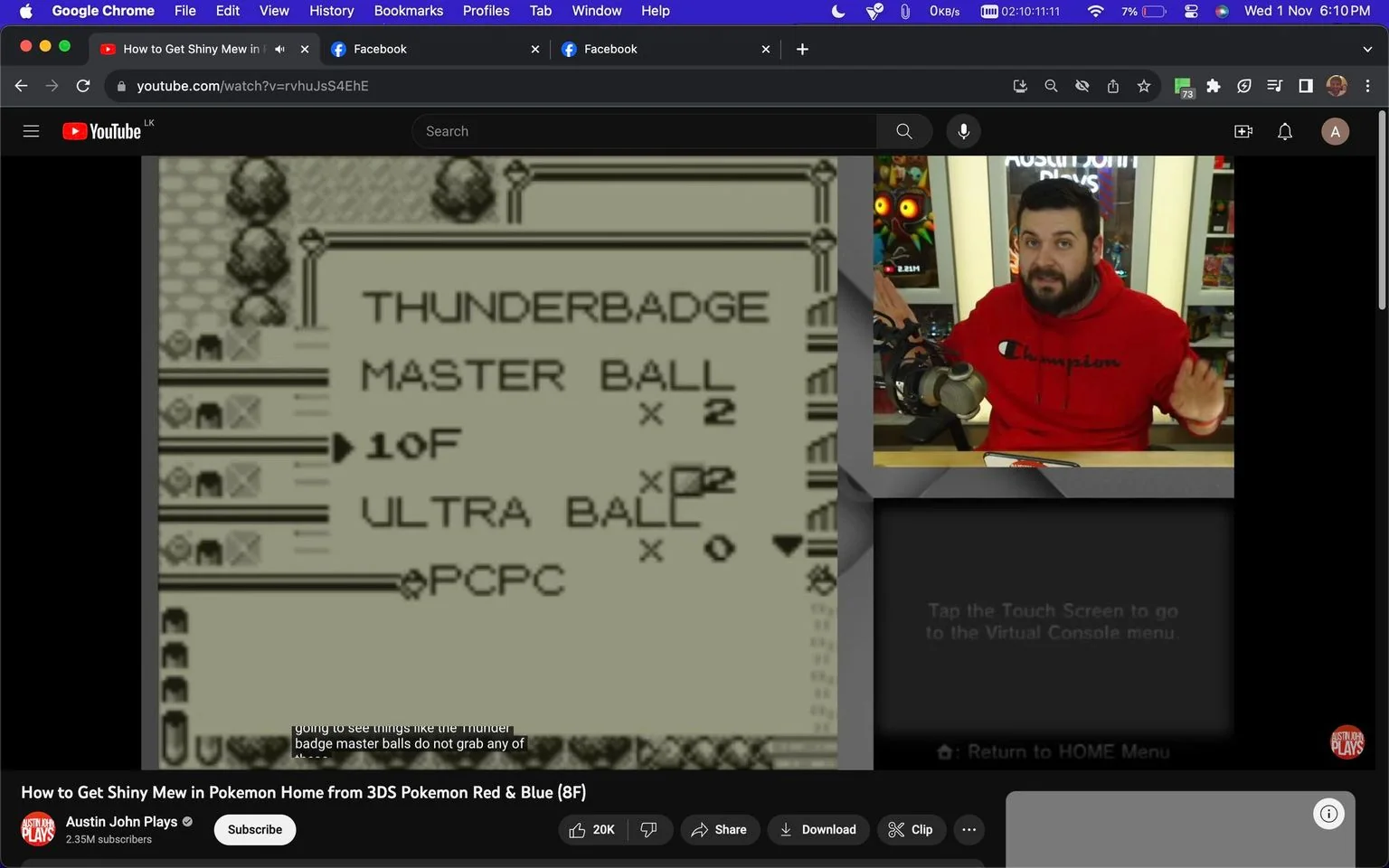Go forward with the browser forward arrow

pos(52,86)
